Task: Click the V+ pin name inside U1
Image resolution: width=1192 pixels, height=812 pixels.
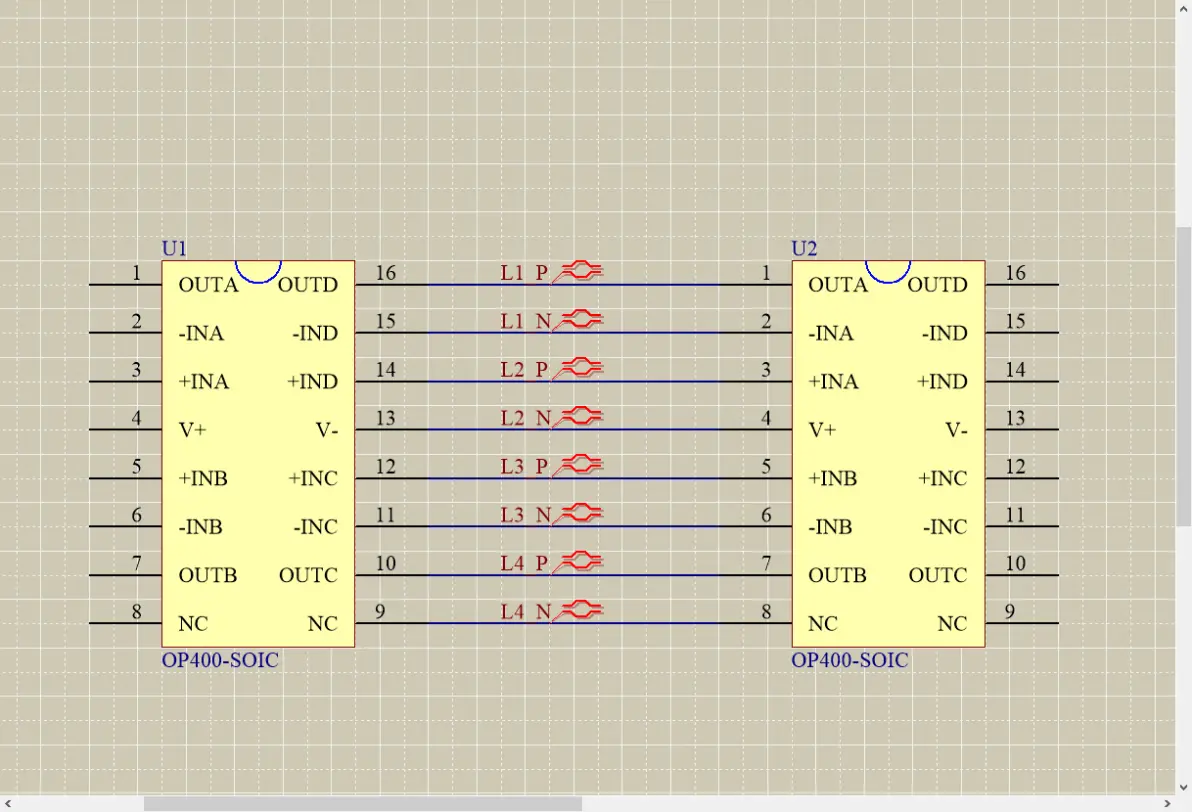Action: pyautogui.click(x=193, y=430)
